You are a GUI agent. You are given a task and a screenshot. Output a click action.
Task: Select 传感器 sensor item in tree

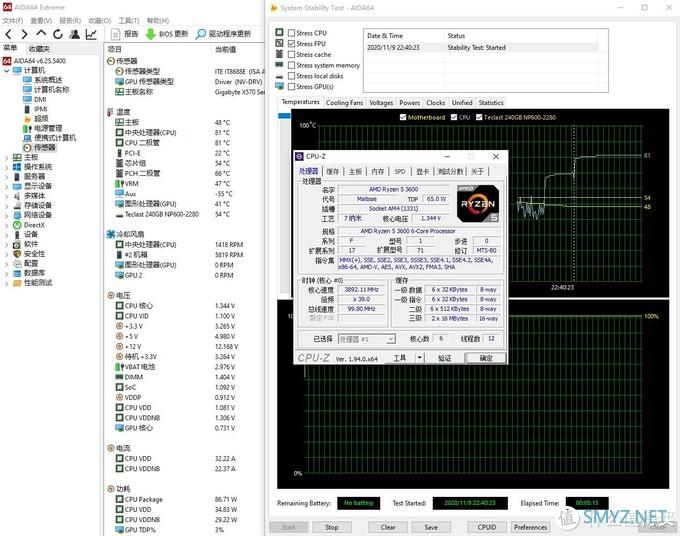[x=39, y=147]
